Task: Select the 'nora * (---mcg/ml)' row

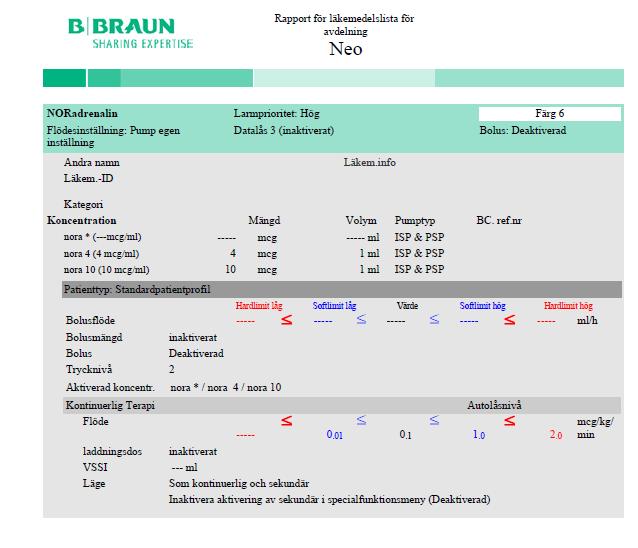Action: point(254,237)
